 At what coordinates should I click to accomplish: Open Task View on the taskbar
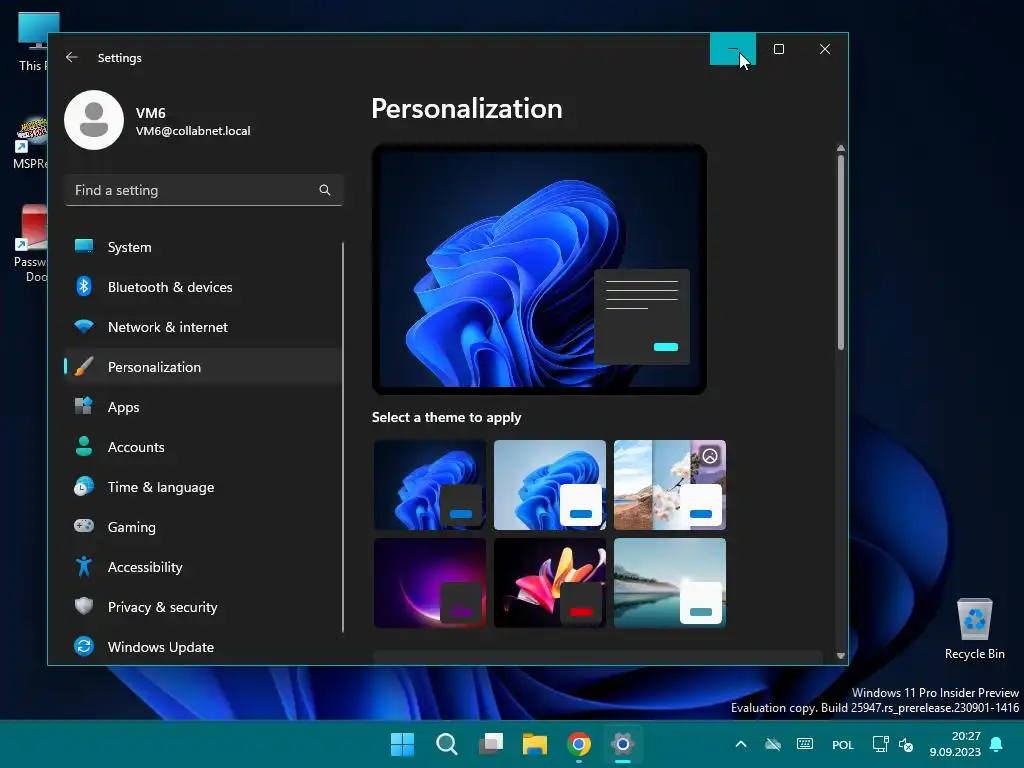point(490,744)
